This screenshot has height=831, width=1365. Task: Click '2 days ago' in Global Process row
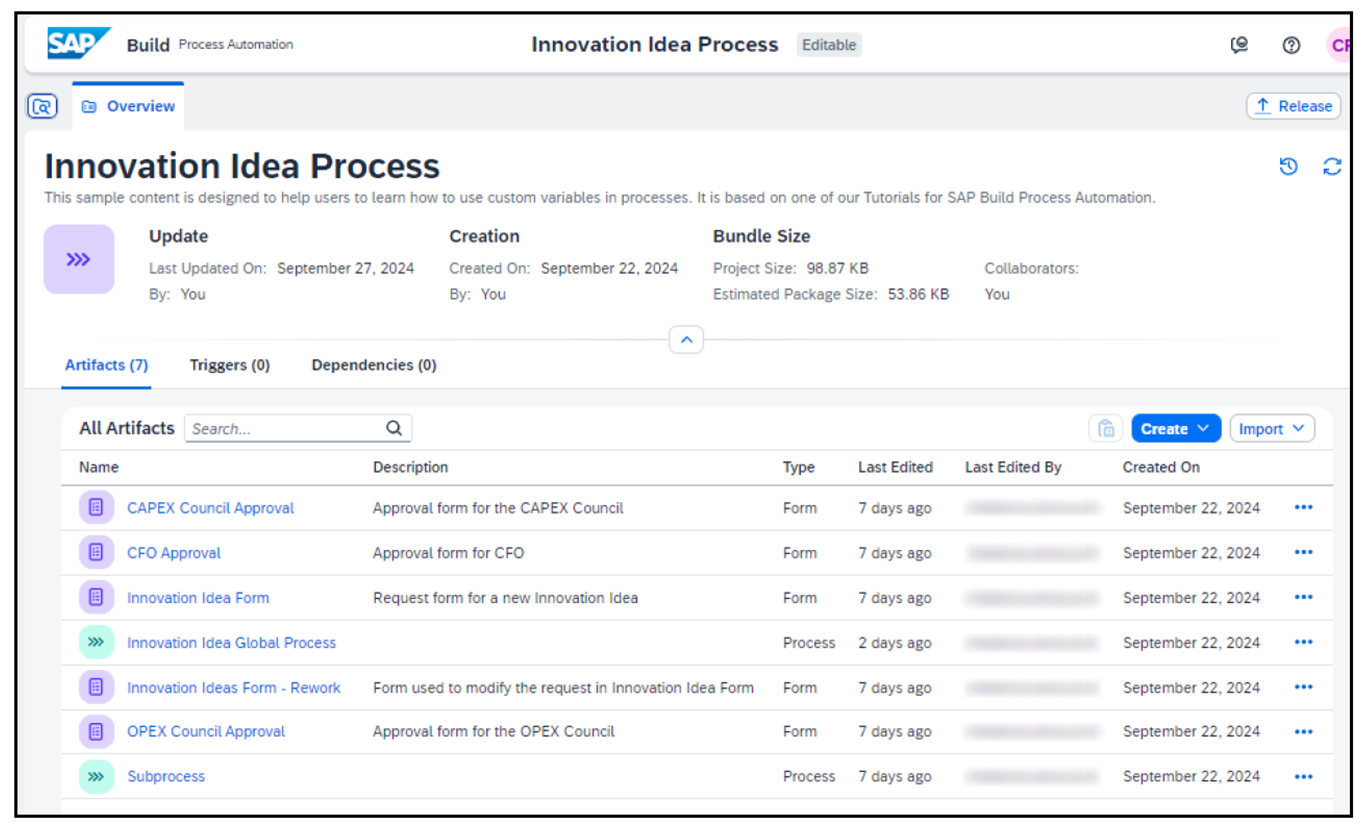click(x=895, y=643)
